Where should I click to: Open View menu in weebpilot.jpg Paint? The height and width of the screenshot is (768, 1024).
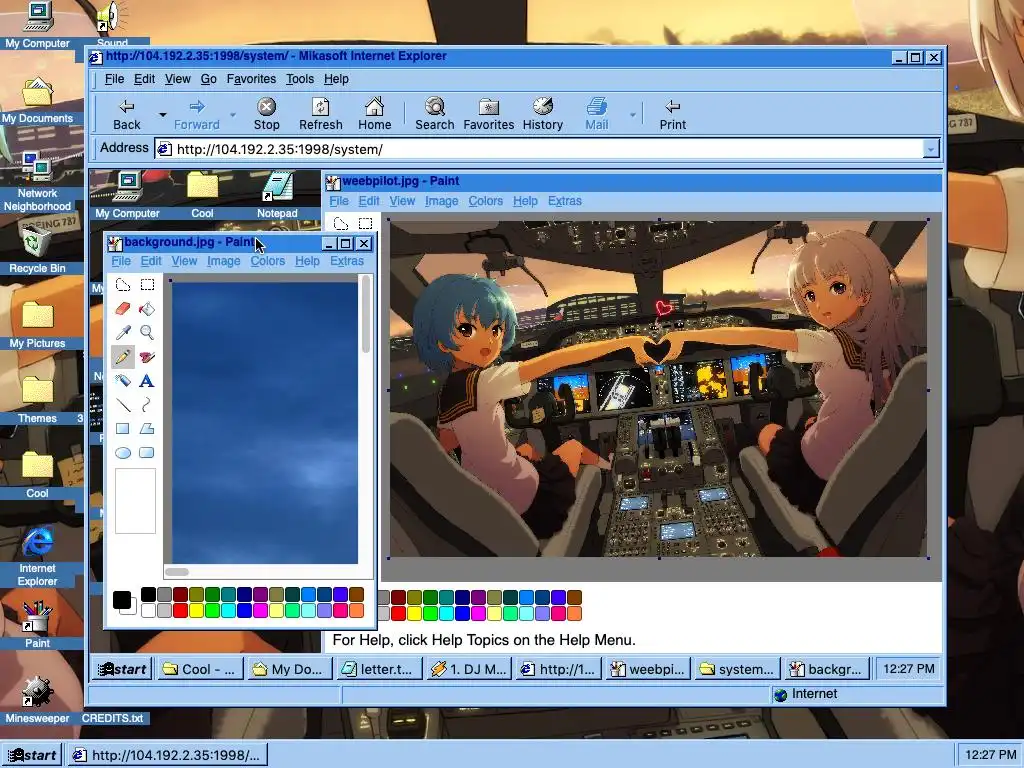pyautogui.click(x=402, y=201)
